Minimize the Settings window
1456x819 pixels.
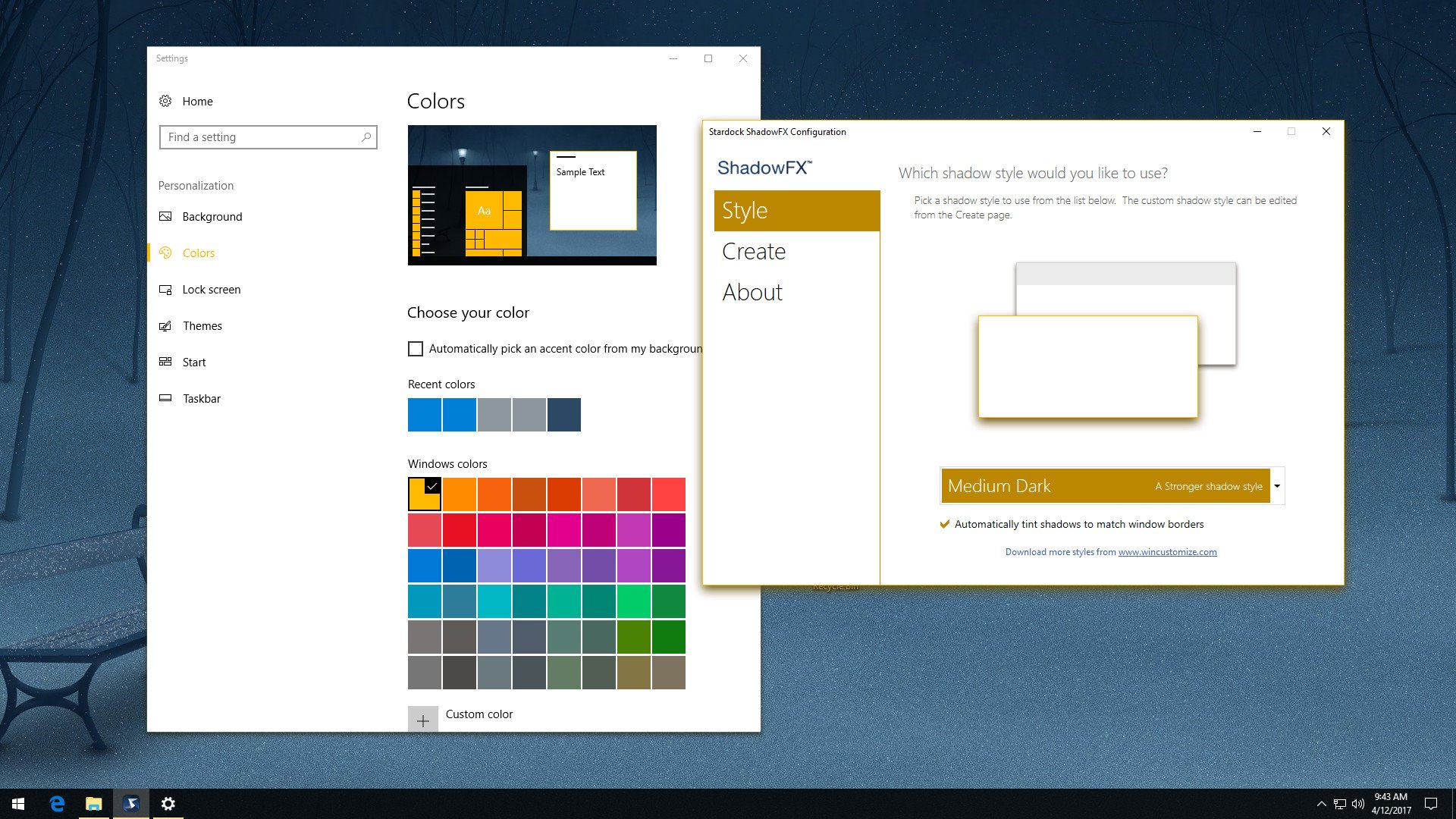[673, 58]
